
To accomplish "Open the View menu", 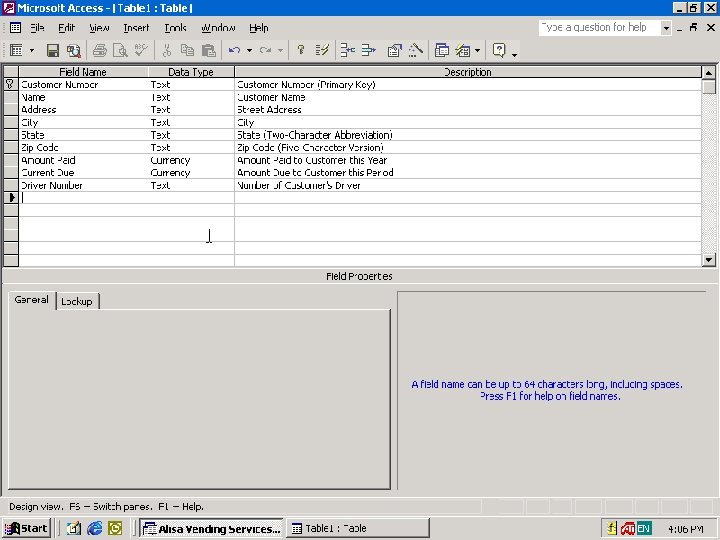I will 99,28.
